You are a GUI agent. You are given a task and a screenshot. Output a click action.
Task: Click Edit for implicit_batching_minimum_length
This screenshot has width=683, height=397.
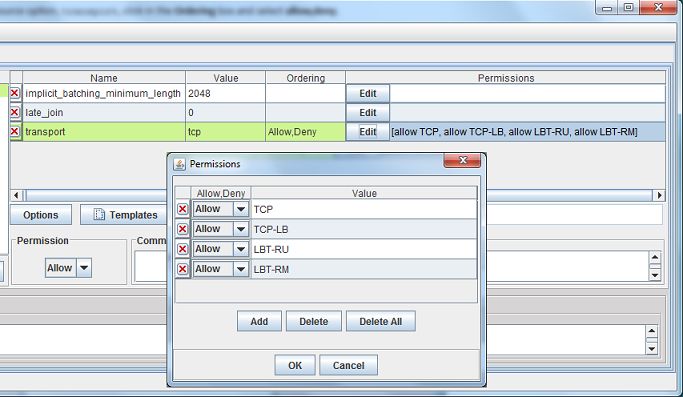pos(368,94)
